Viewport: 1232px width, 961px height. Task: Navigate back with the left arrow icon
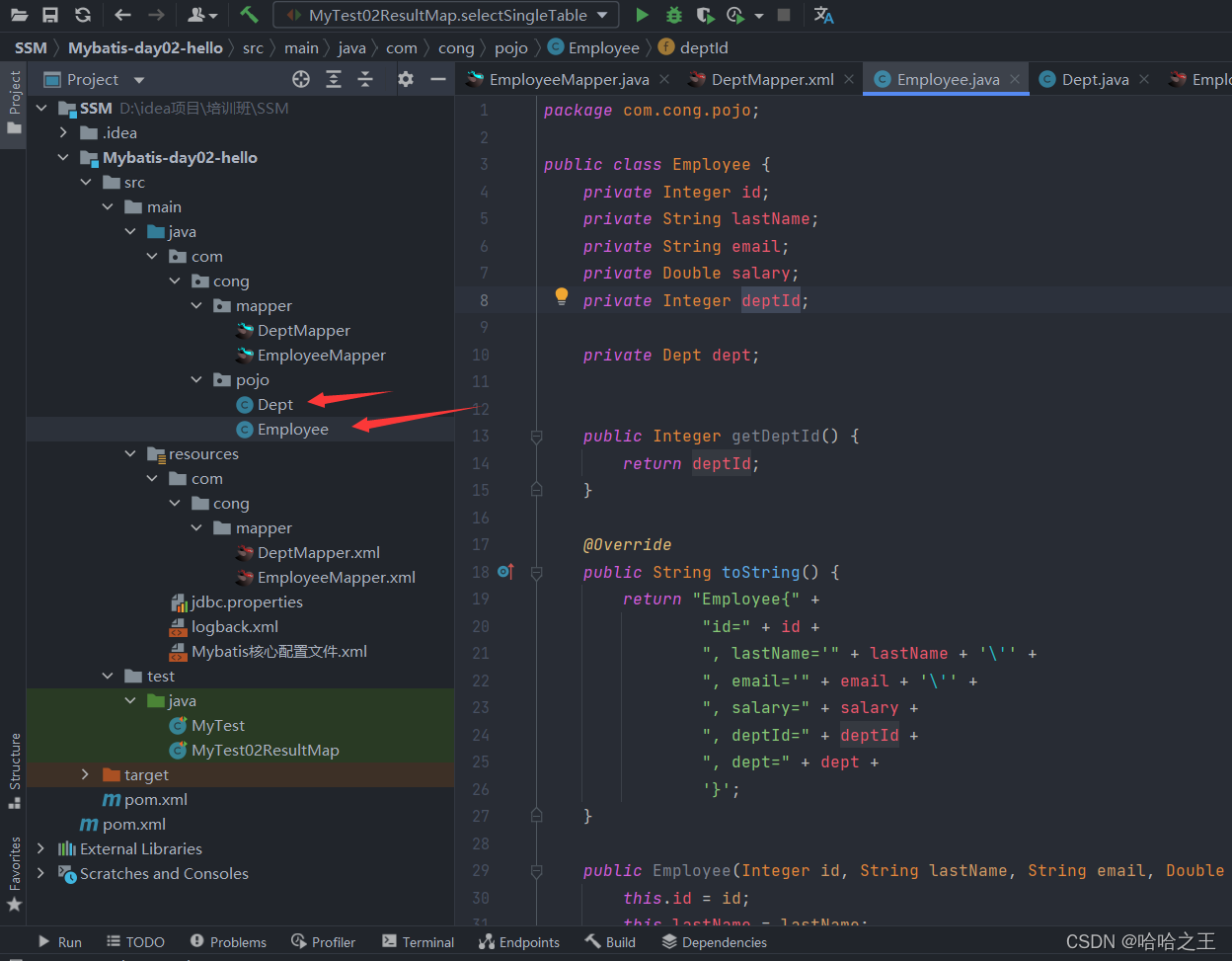[x=122, y=15]
